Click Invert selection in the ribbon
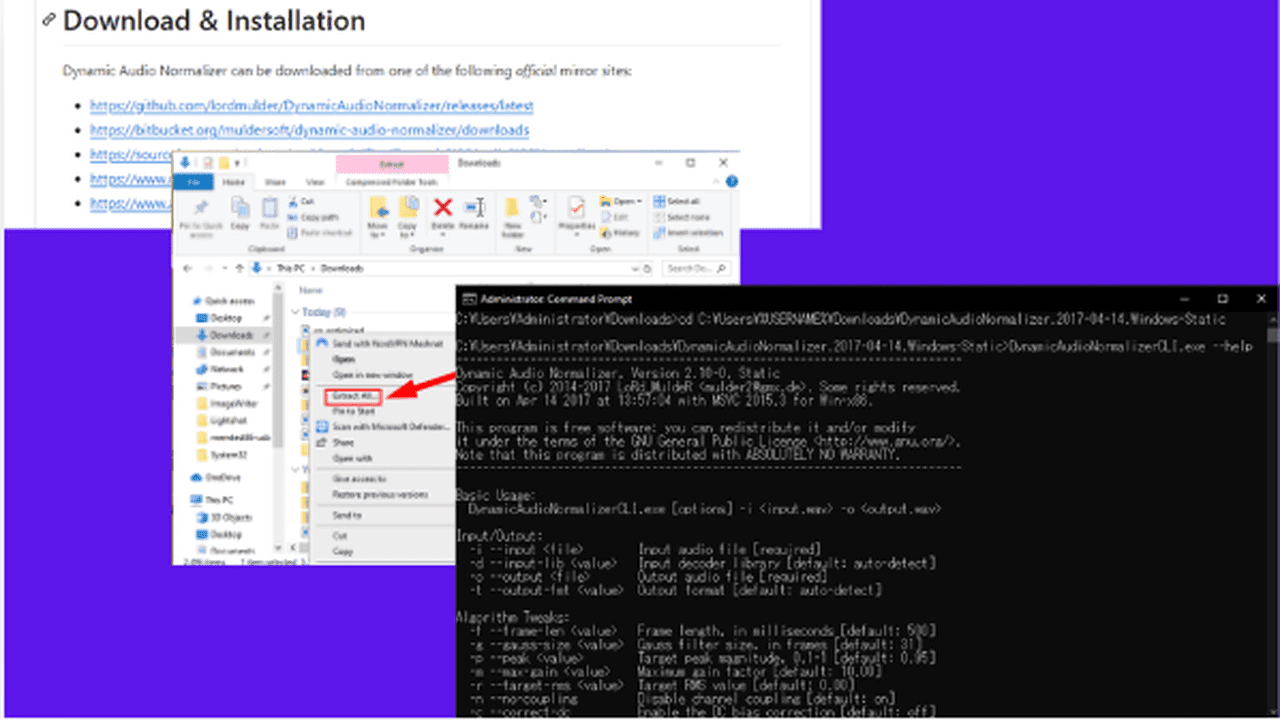This screenshot has width=1280, height=720. click(688, 232)
